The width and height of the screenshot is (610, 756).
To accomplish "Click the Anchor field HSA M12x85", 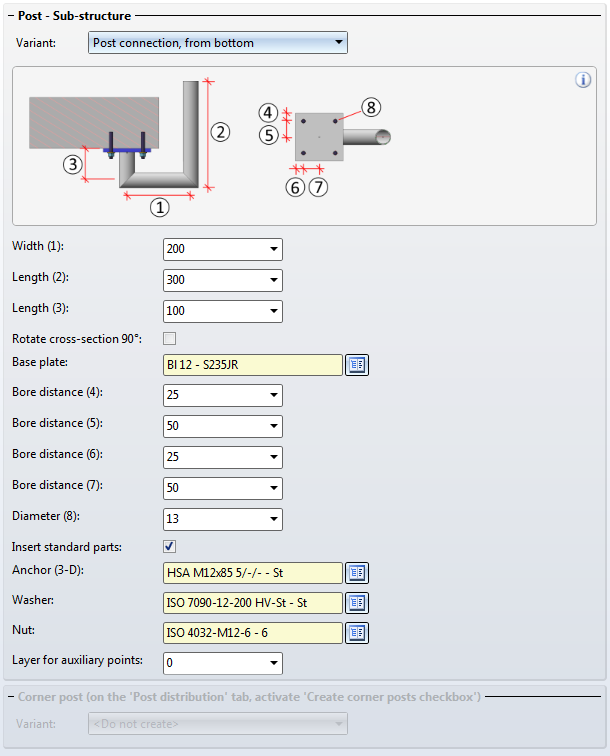I will tap(253, 573).
